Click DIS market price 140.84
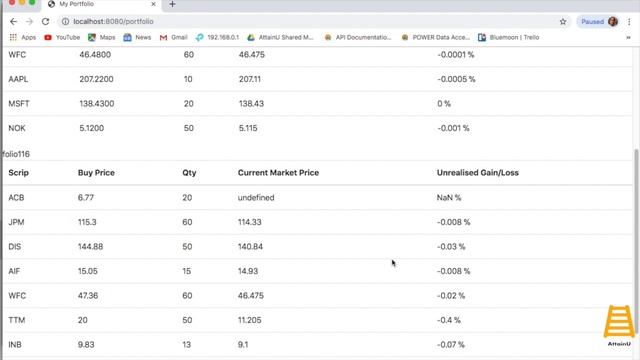This screenshot has height=360, width=640. [x=250, y=247]
